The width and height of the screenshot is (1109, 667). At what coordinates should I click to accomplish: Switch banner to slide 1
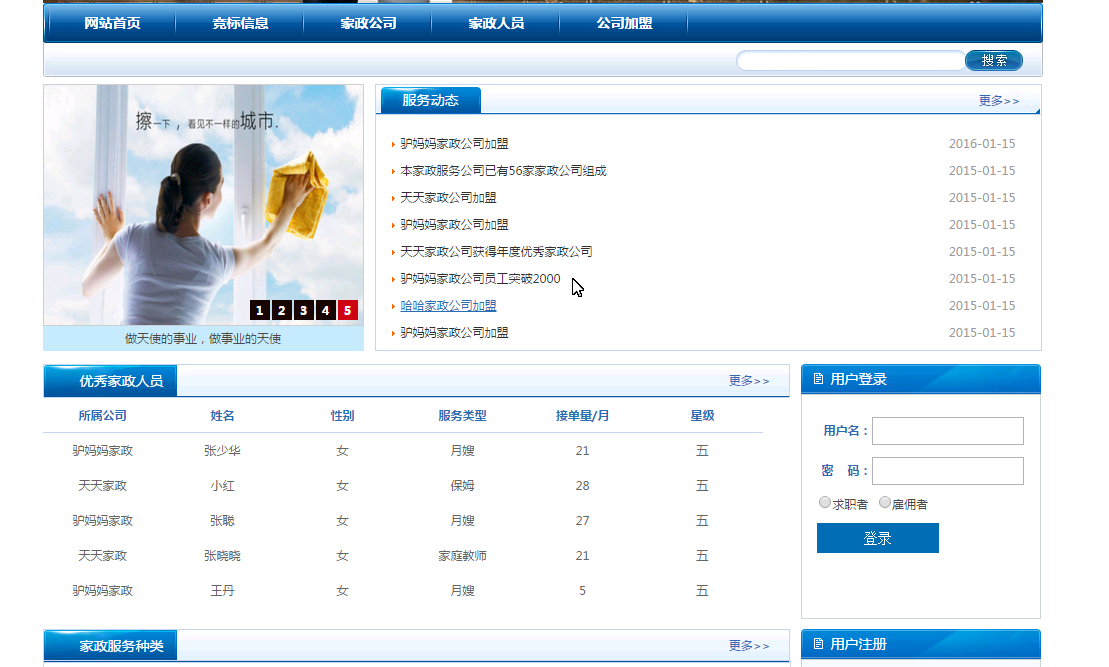(260, 311)
